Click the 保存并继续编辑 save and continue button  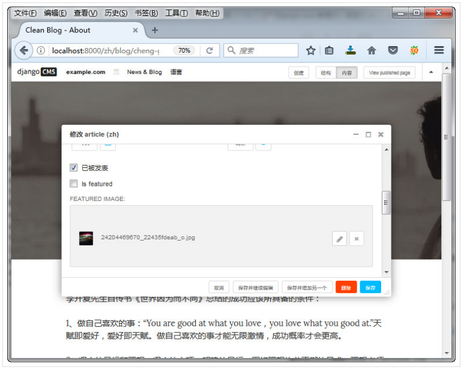(x=255, y=287)
